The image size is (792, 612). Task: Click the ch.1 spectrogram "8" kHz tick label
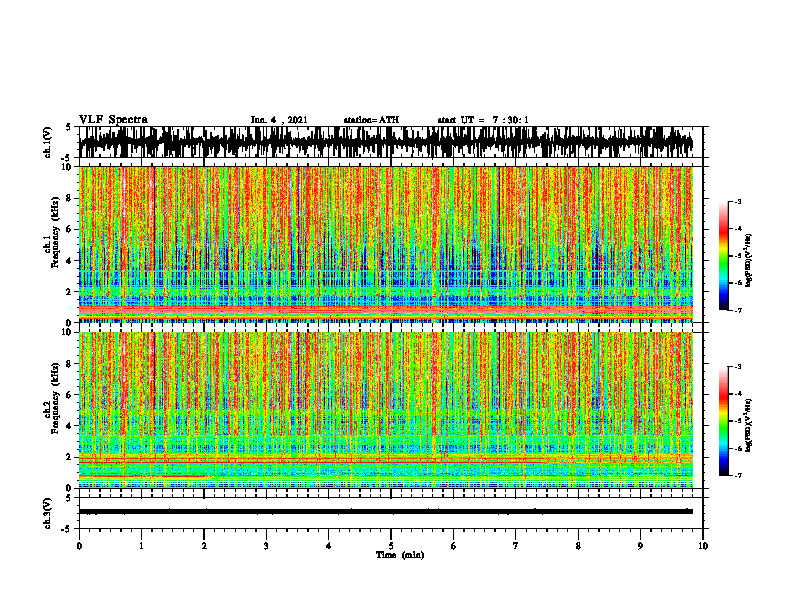[70, 198]
